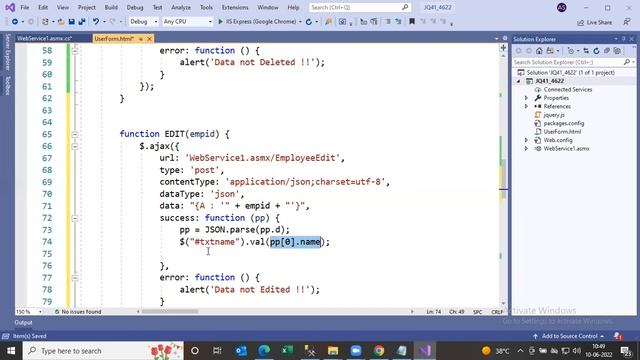
Task: Click Collapse All icon in Solution Explorer
Action: 607,51
